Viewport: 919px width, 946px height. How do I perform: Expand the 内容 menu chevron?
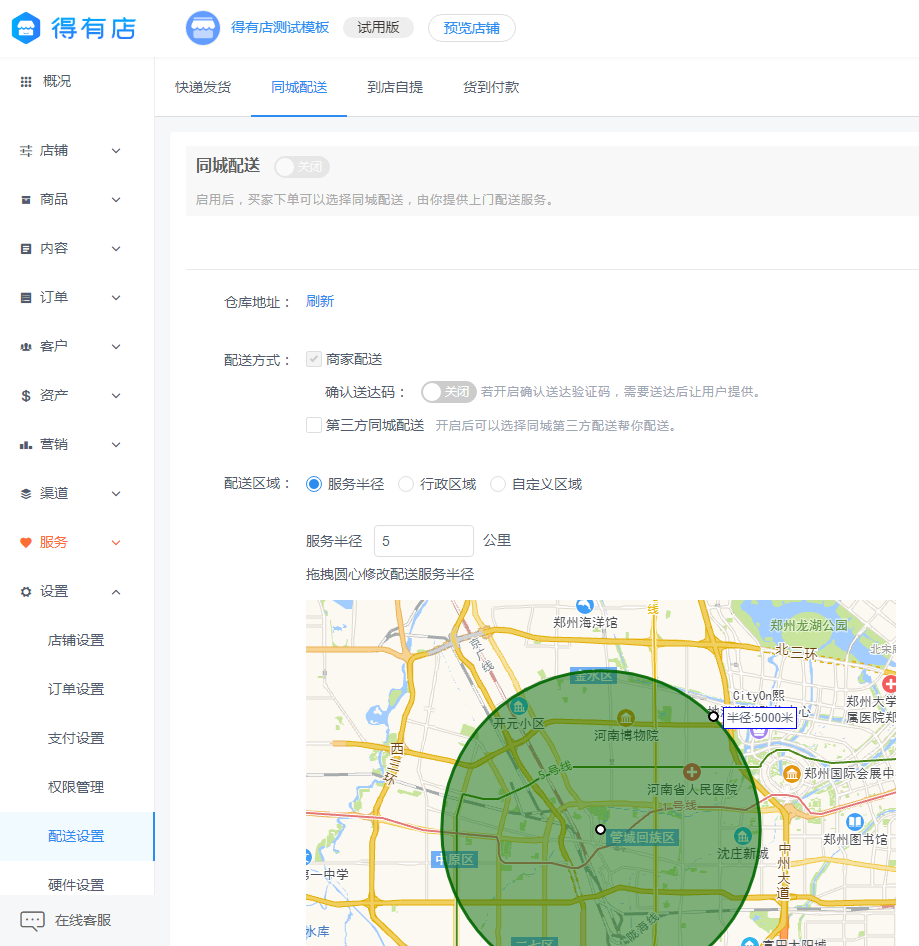pos(116,249)
